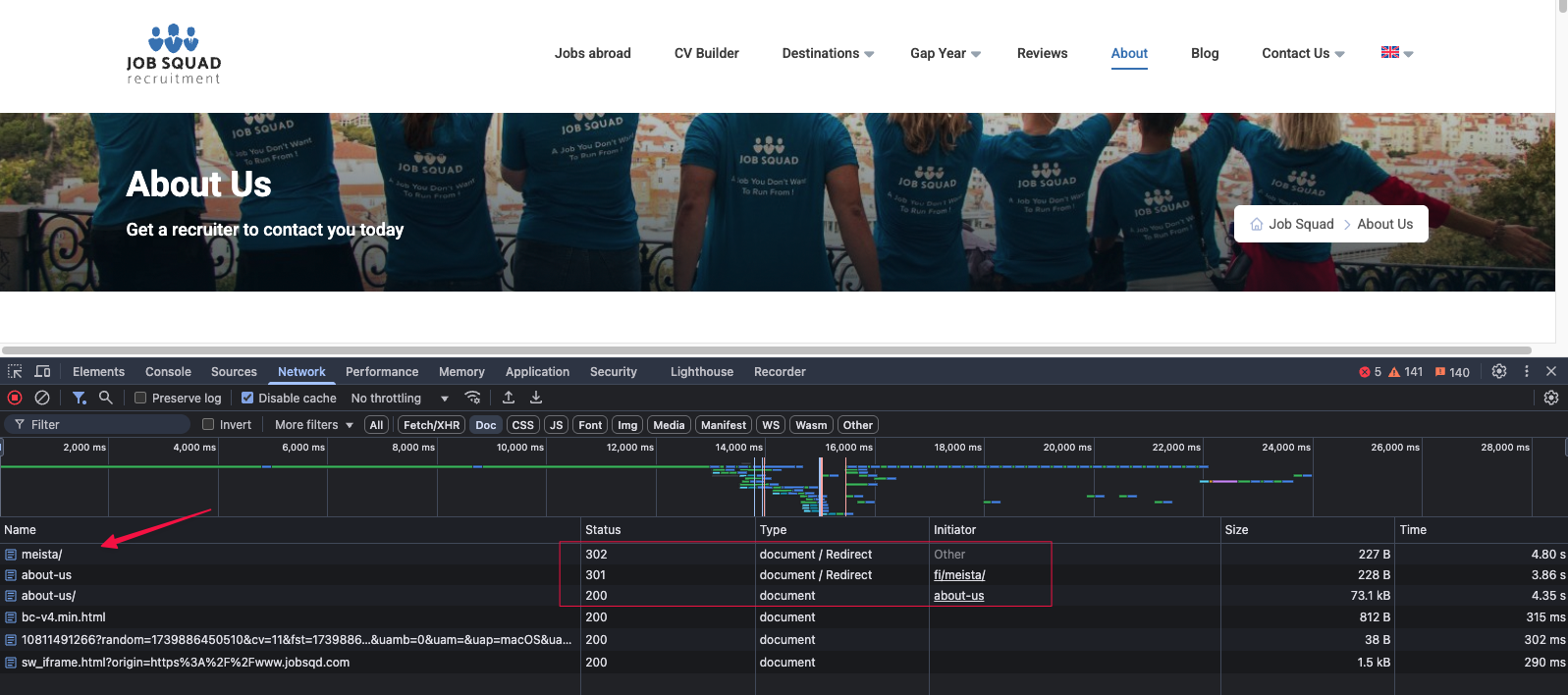Toggle the network filter funnel icon
The width and height of the screenshot is (1568, 695).
(79, 398)
